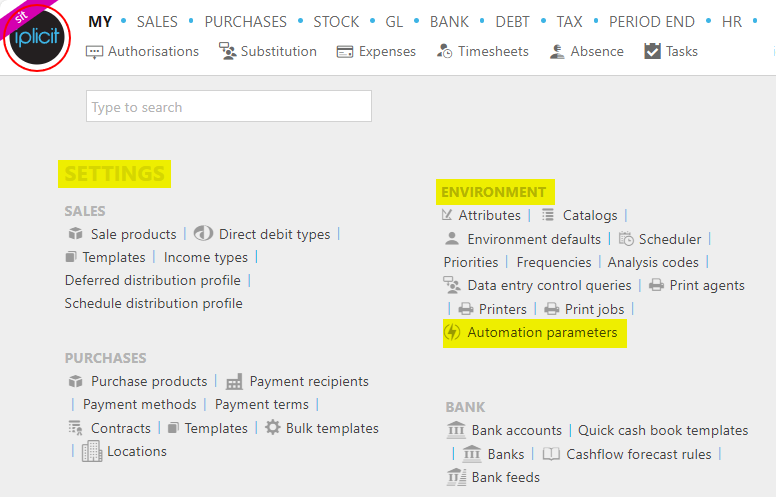This screenshot has width=776, height=498.
Task: Click the Bulk templates gear icon
Action: coord(273,427)
